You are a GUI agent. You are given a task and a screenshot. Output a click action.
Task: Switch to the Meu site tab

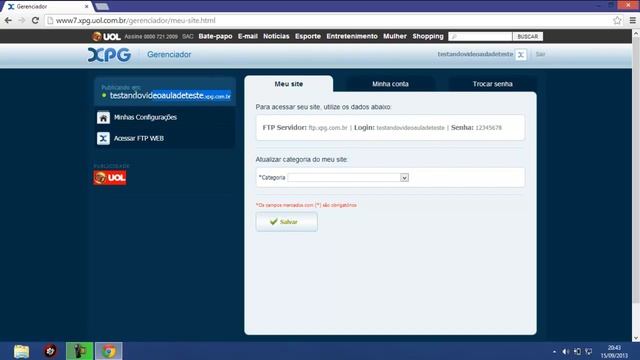(289, 84)
